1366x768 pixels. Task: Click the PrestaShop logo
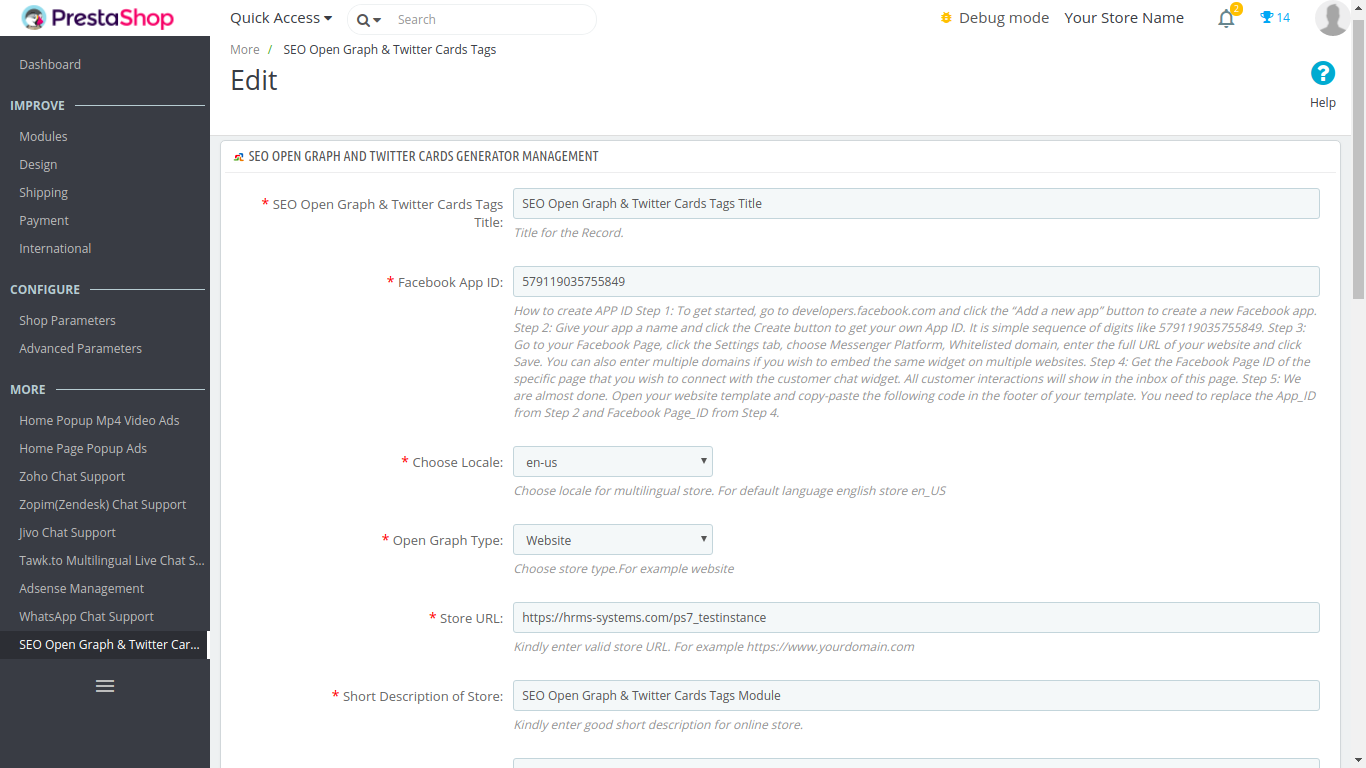pos(97,18)
